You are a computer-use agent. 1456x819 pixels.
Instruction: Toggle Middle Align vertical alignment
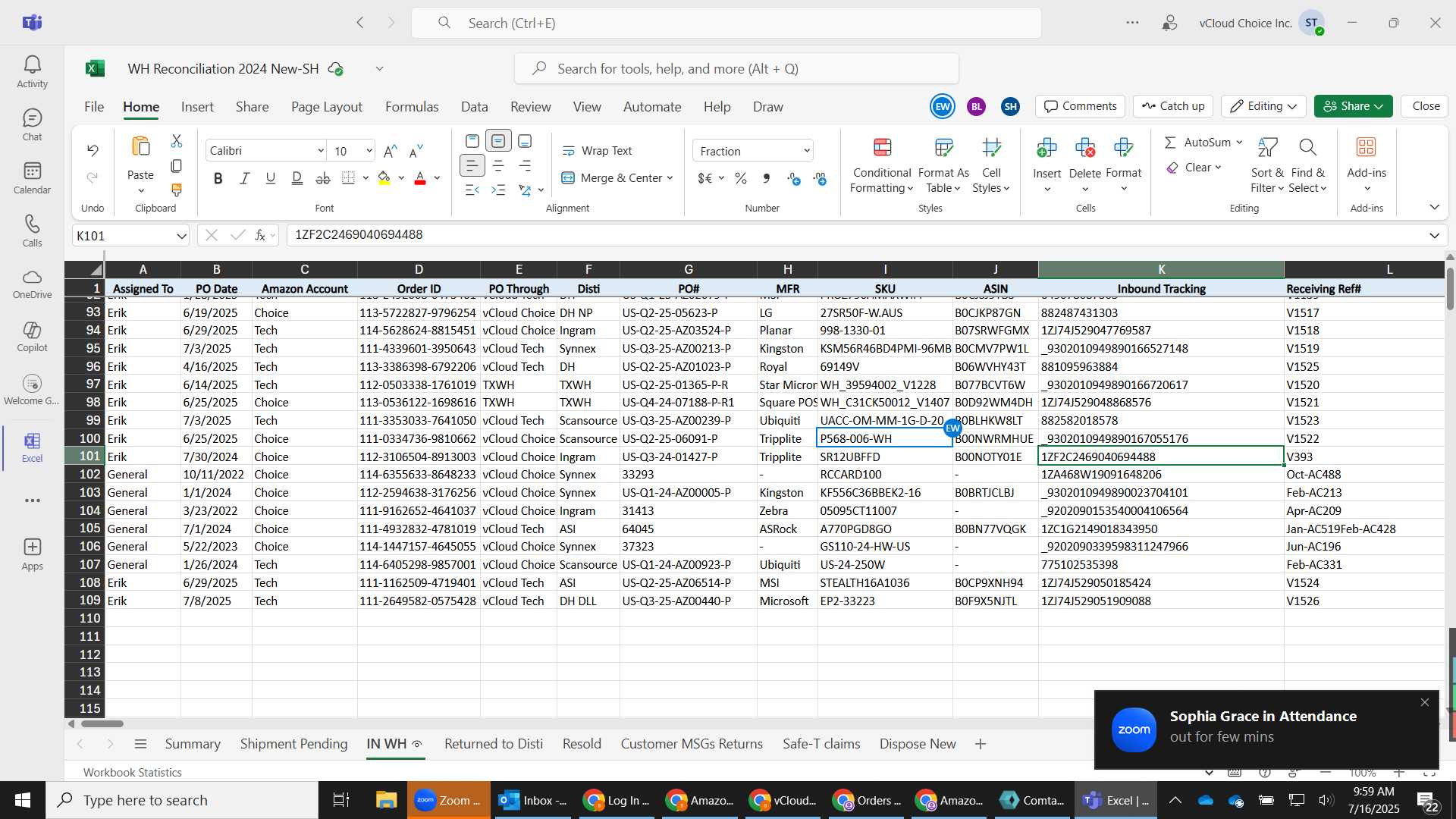tap(498, 141)
